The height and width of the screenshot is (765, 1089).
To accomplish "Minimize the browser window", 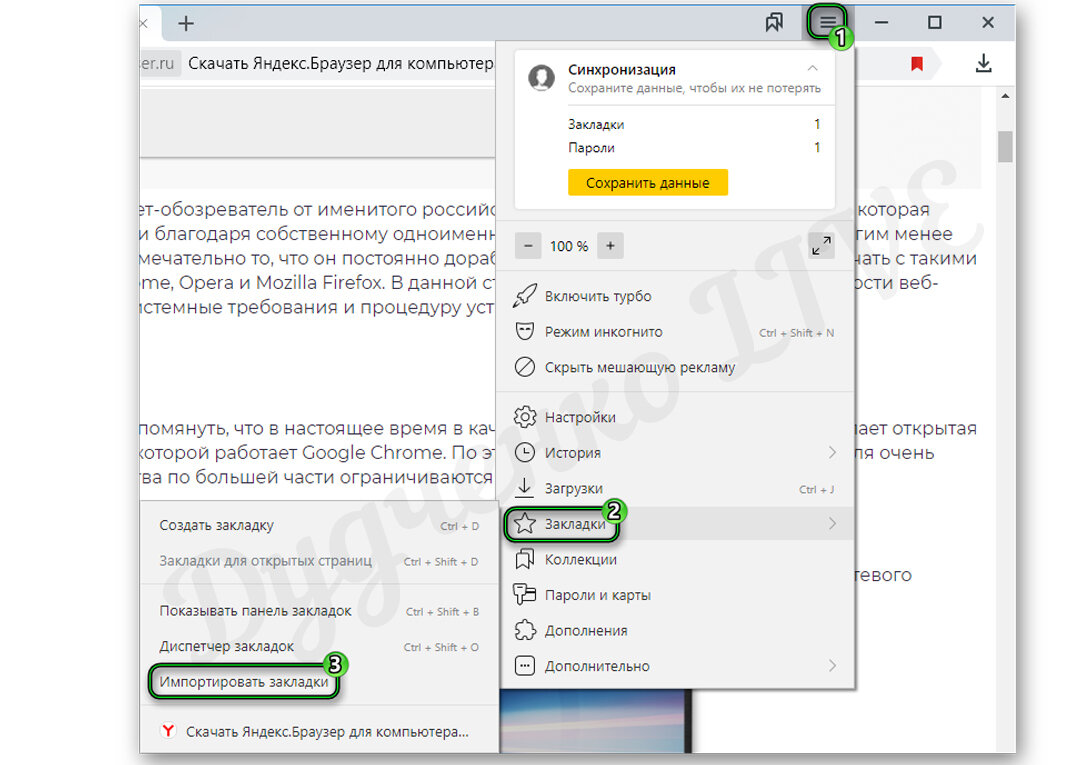I will click(881, 23).
